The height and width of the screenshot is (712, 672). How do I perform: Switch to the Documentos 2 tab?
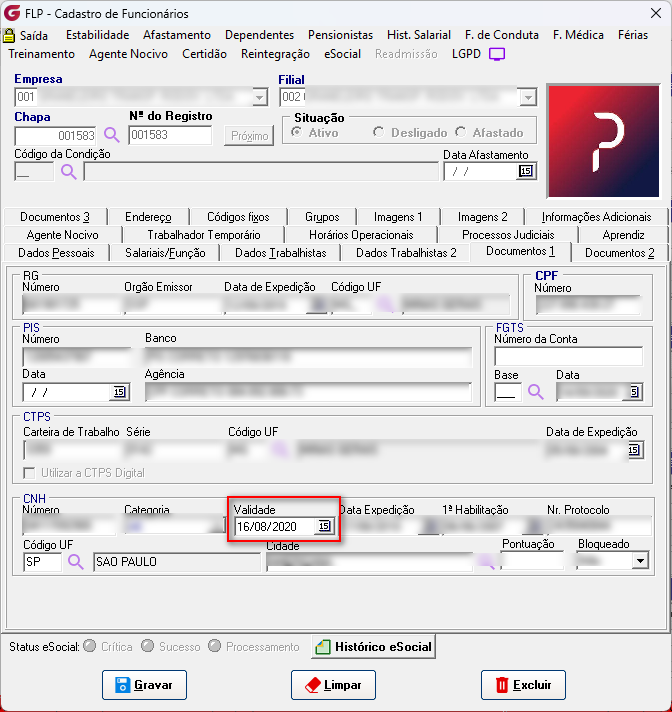[x=619, y=253]
